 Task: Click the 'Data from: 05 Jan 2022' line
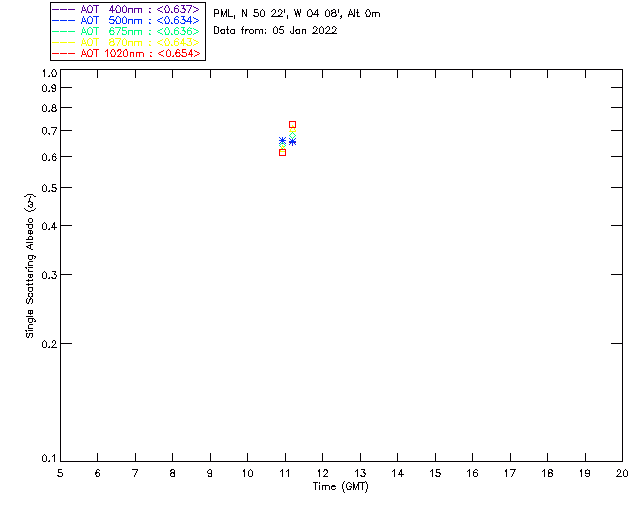[275, 31]
